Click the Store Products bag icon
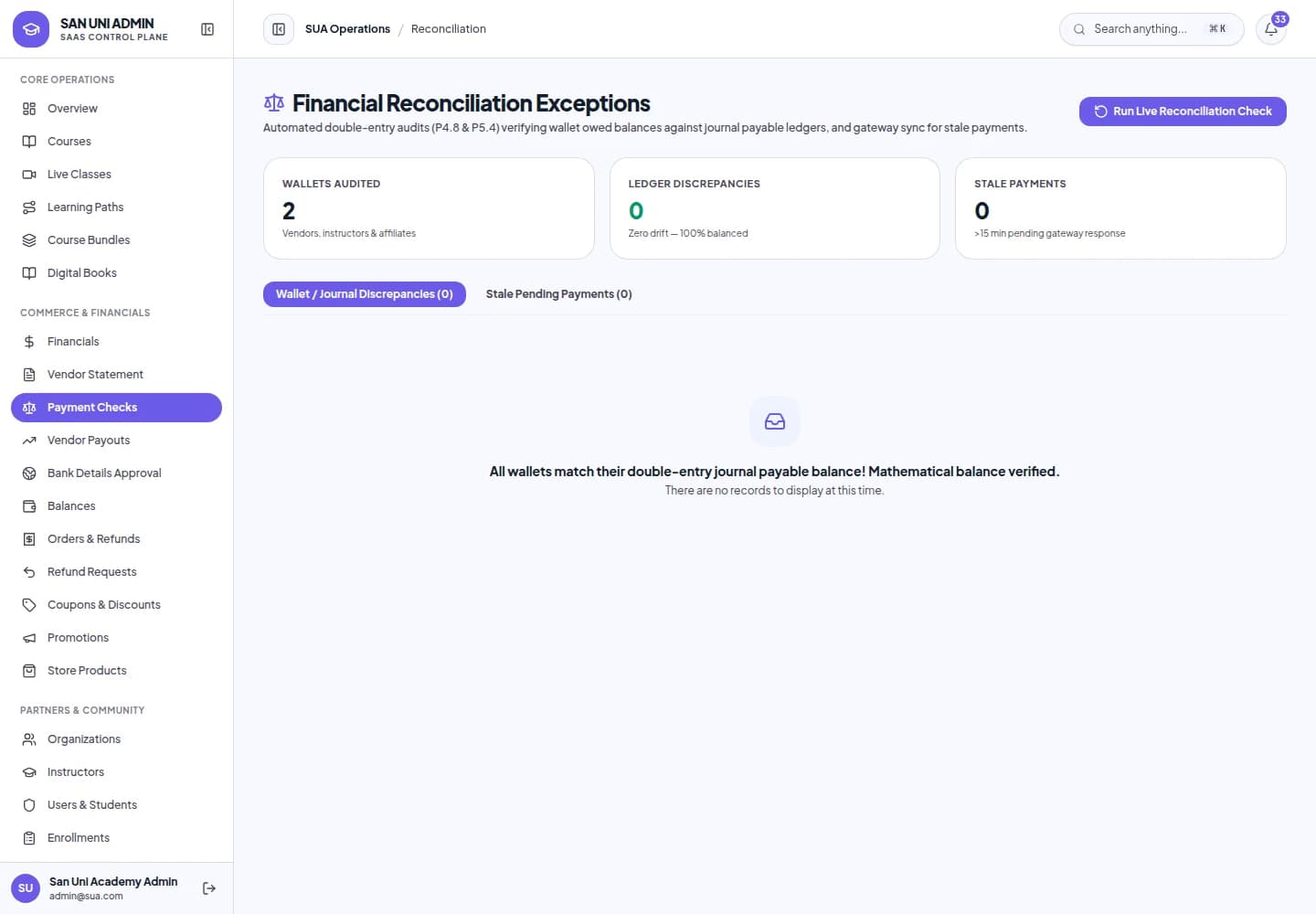This screenshot has width=1316, height=914. pos(29,671)
